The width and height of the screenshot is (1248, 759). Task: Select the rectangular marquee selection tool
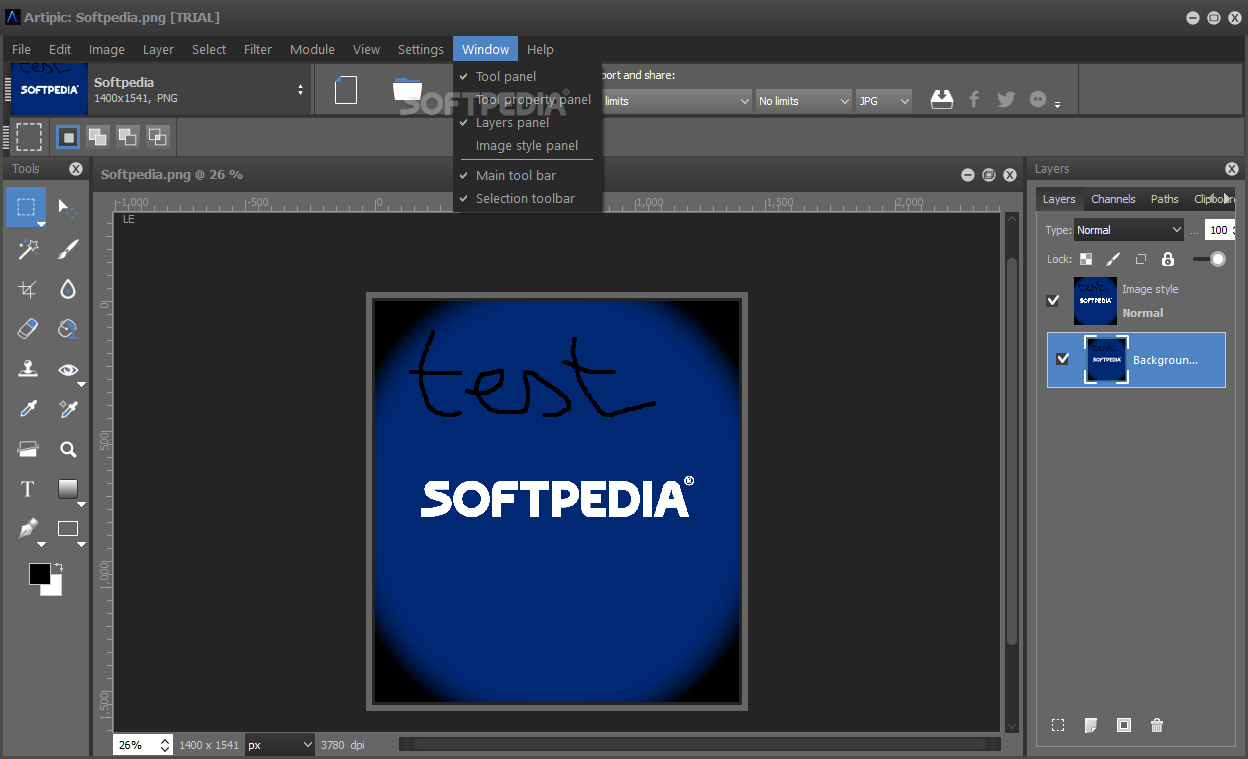[x=26, y=207]
